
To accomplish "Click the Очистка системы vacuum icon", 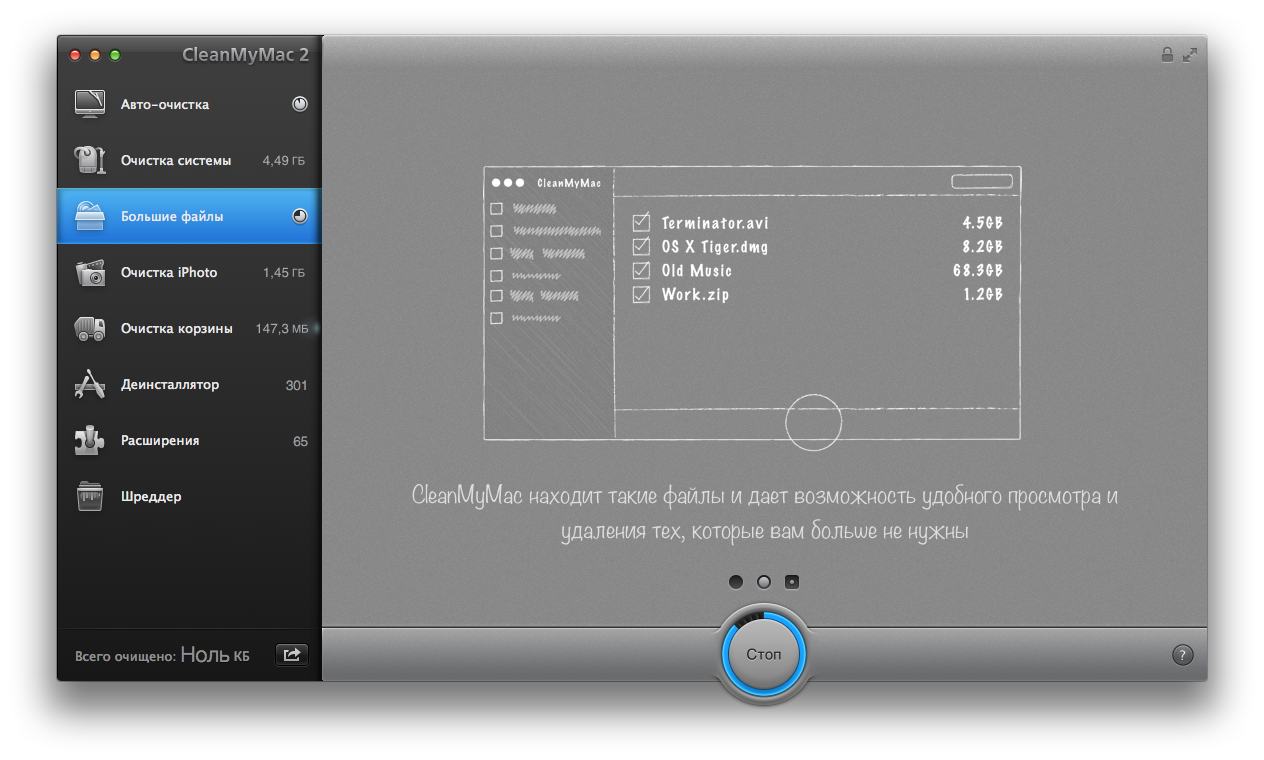I will (90, 160).
